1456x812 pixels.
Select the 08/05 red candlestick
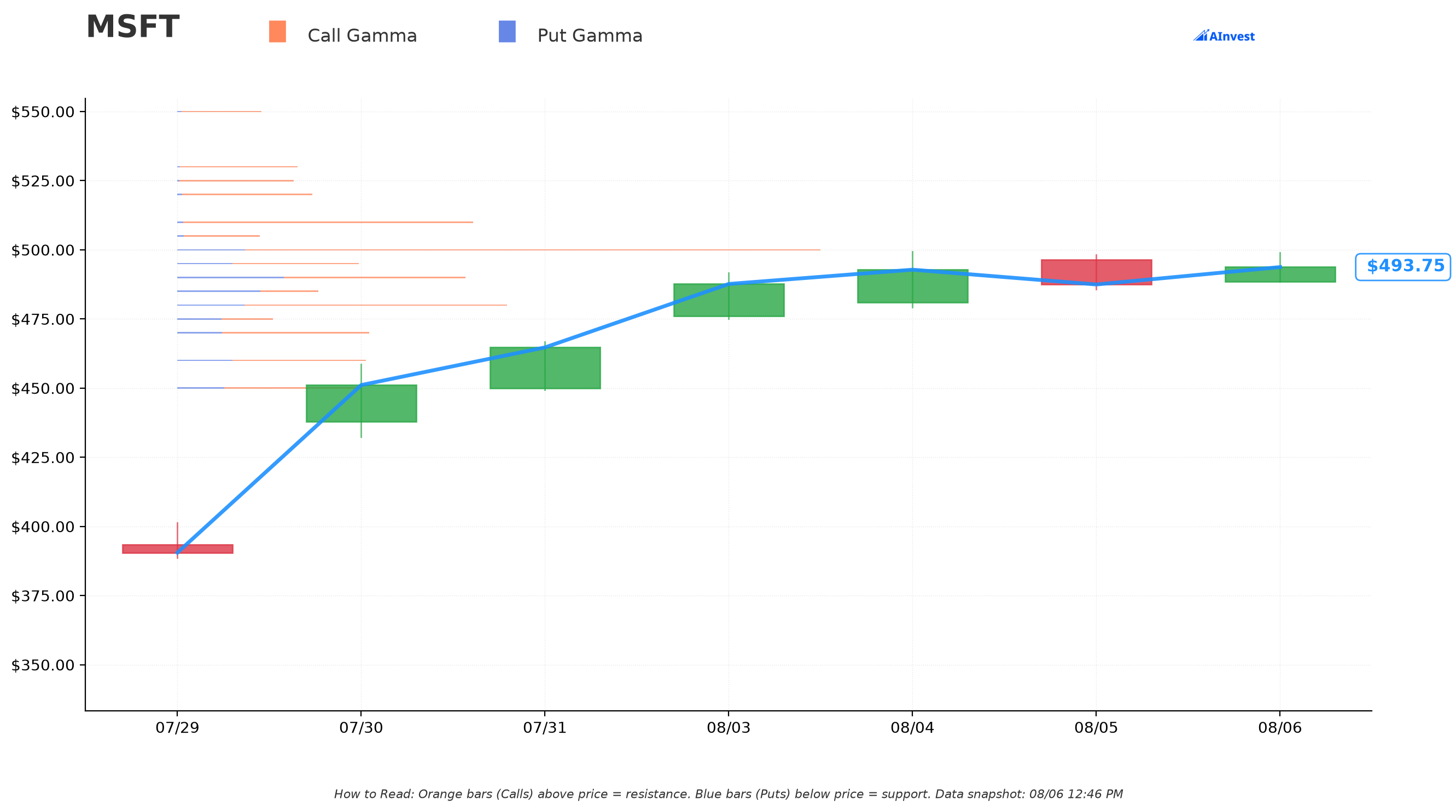[x=1096, y=272]
